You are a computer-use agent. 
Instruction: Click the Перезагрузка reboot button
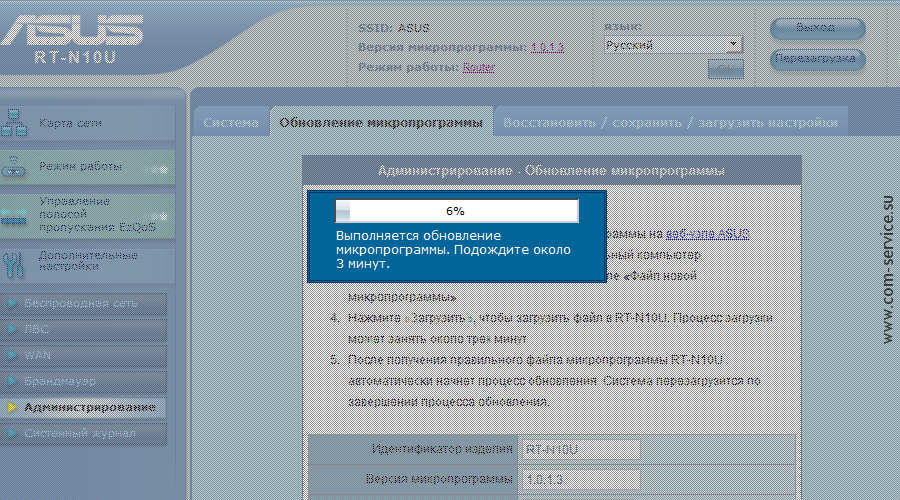[x=817, y=59]
